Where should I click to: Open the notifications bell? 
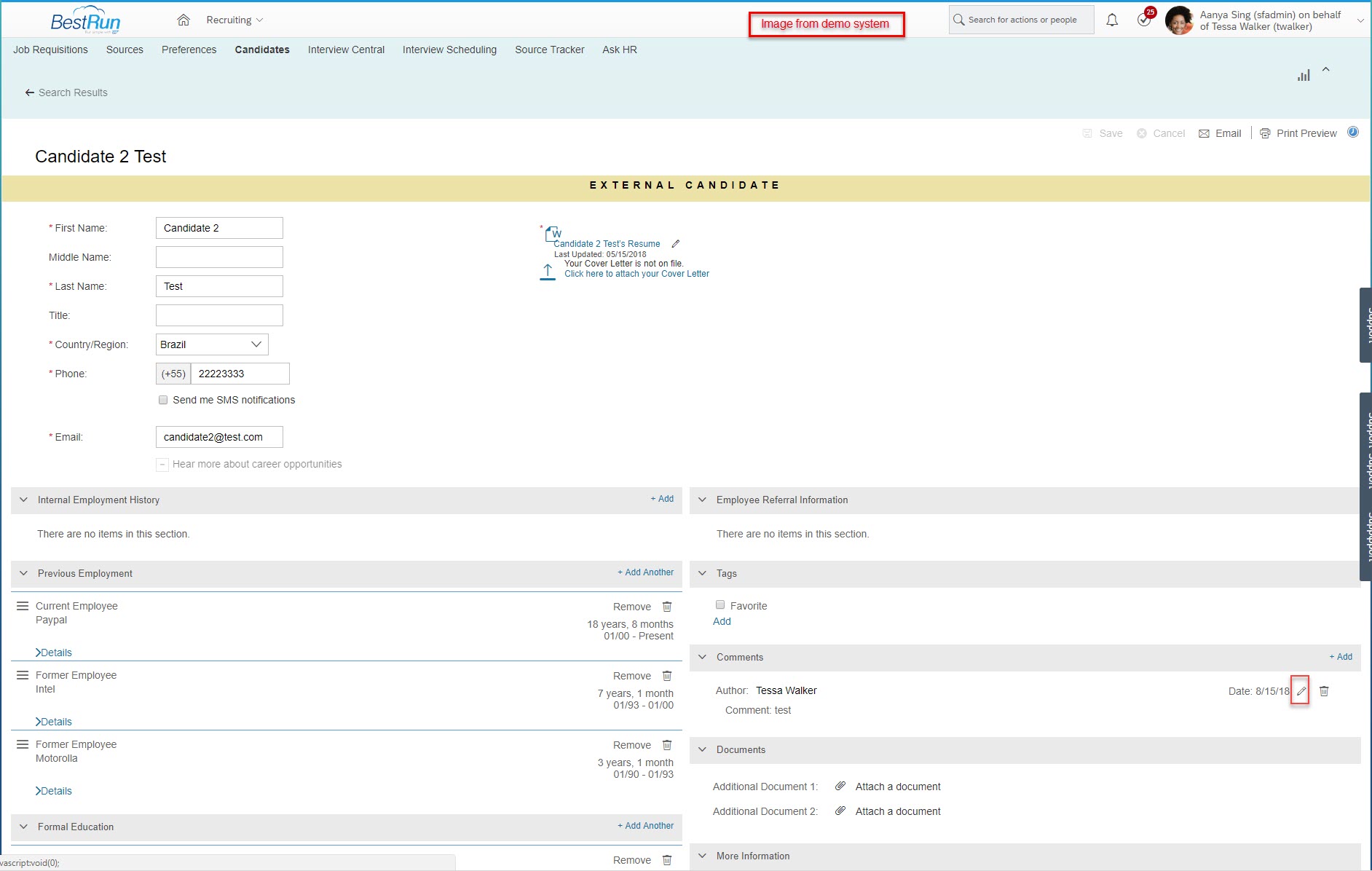pos(1112,20)
